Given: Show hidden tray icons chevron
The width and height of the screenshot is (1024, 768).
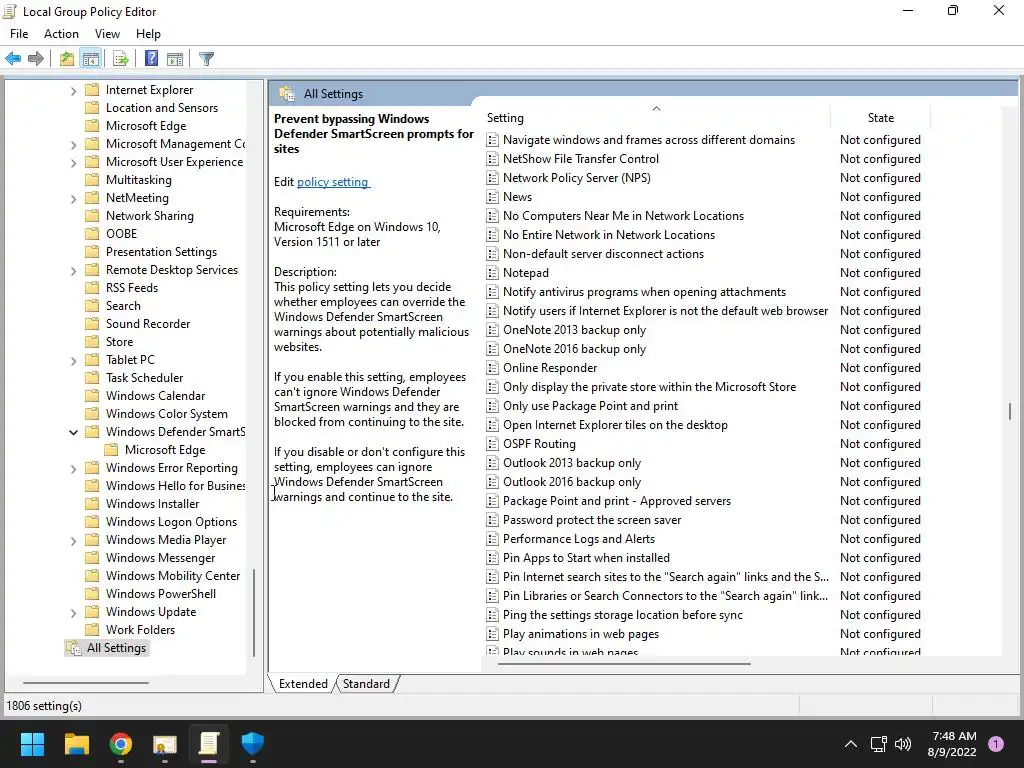Looking at the screenshot, I should pyautogui.click(x=851, y=744).
